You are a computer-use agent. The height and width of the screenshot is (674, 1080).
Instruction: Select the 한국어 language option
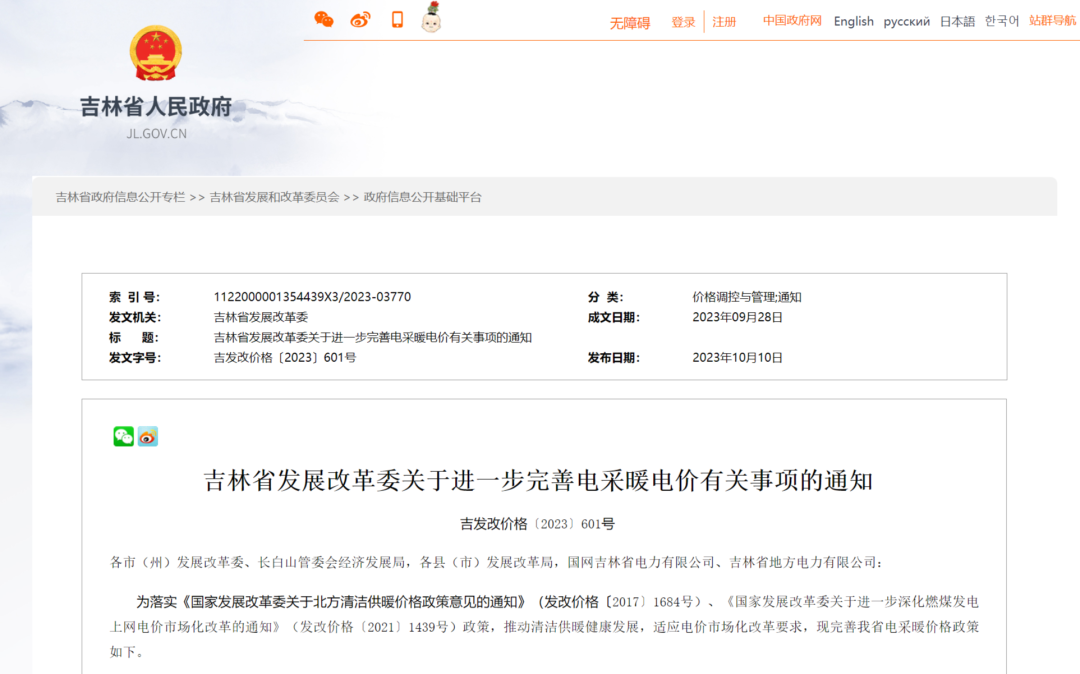1002,21
